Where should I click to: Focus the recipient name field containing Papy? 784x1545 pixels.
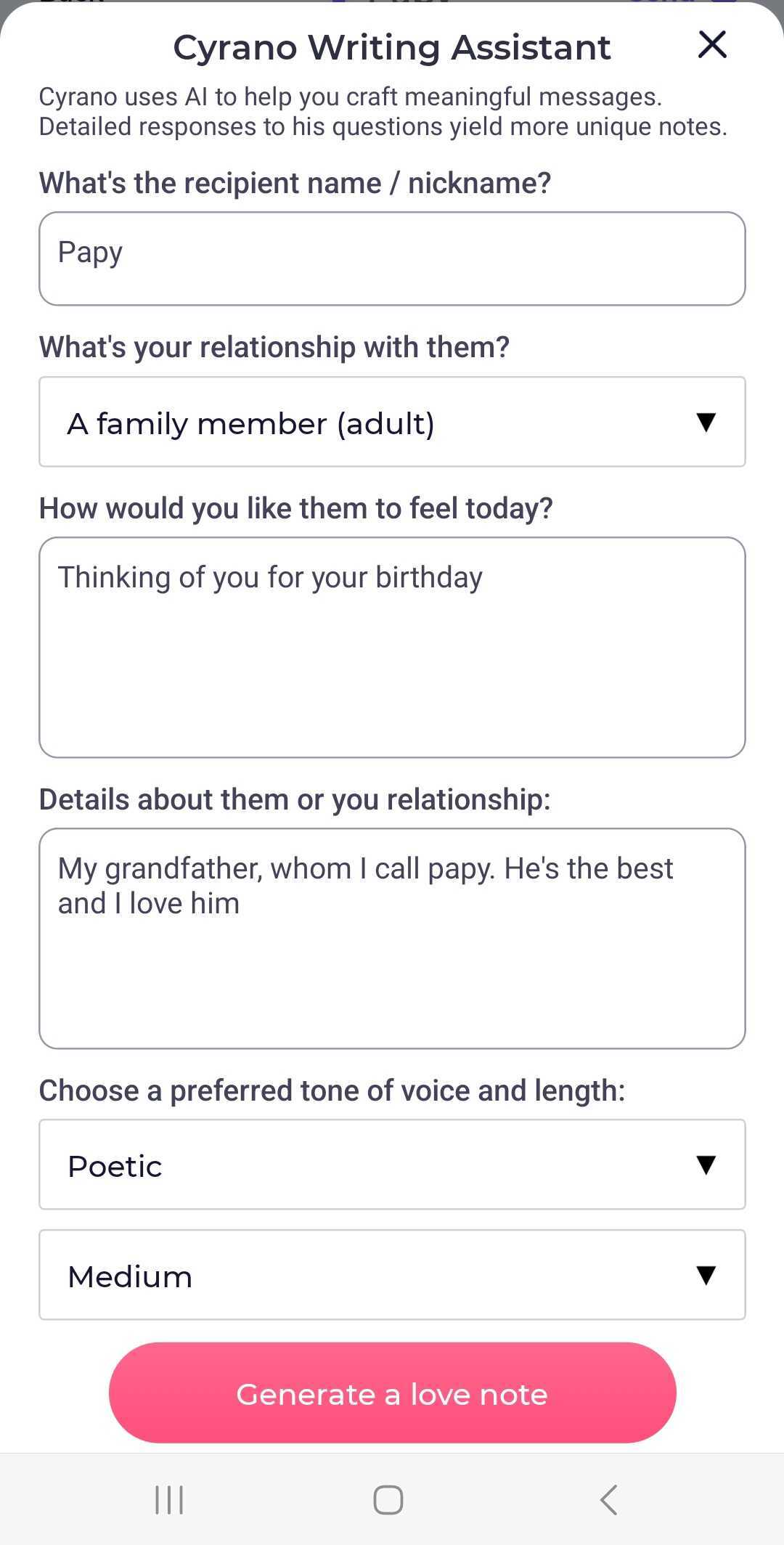coord(392,258)
